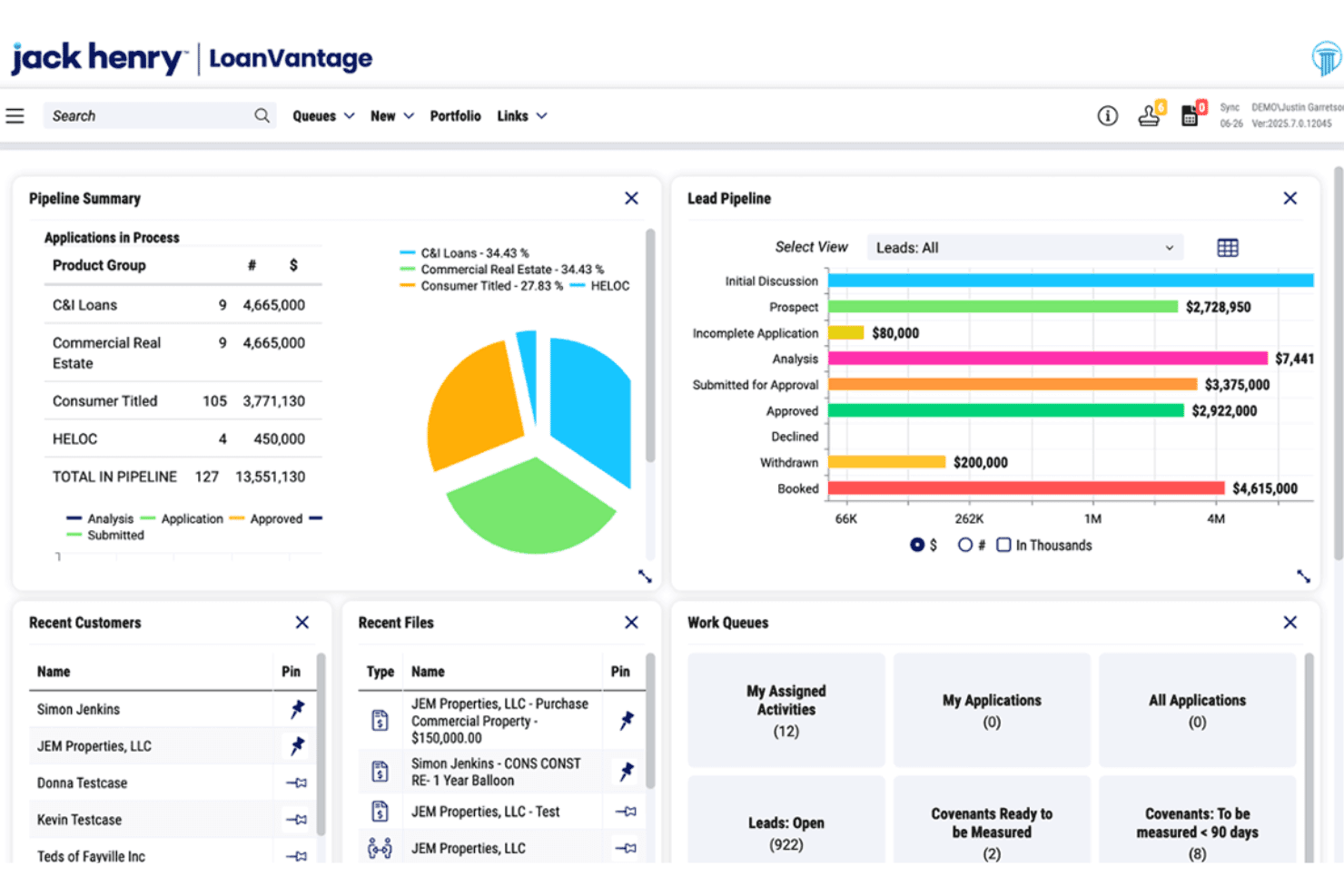Switch Lead Pipeline to table grid view
Image resolution: width=1344 pixels, height=896 pixels.
[x=1227, y=248]
